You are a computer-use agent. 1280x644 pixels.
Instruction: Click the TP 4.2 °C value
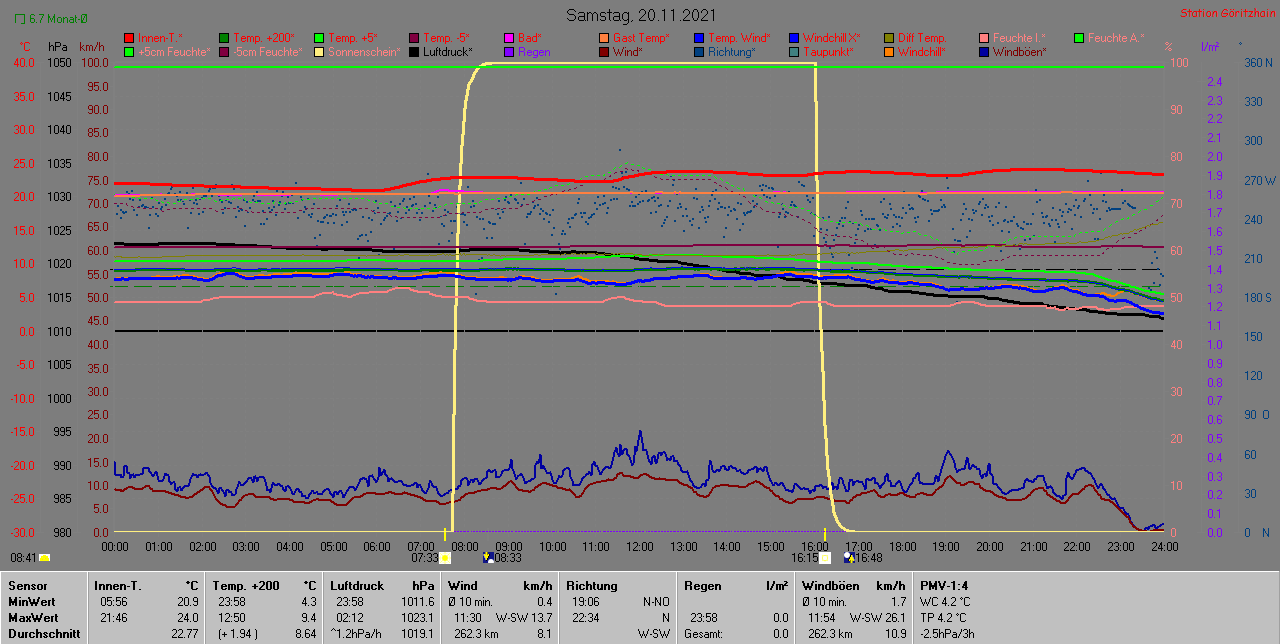[x=945, y=618]
